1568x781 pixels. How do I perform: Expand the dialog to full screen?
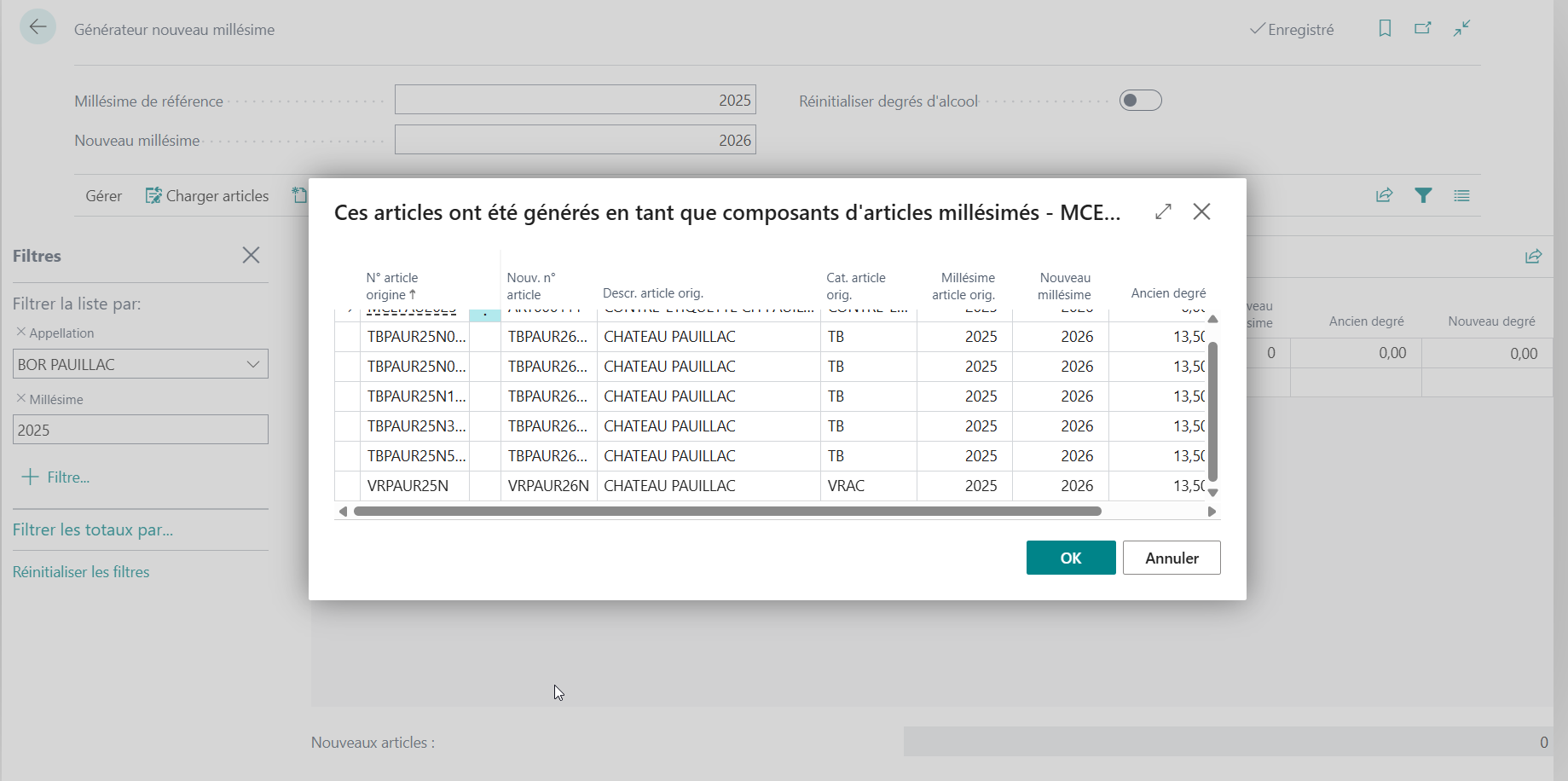pyautogui.click(x=1163, y=211)
